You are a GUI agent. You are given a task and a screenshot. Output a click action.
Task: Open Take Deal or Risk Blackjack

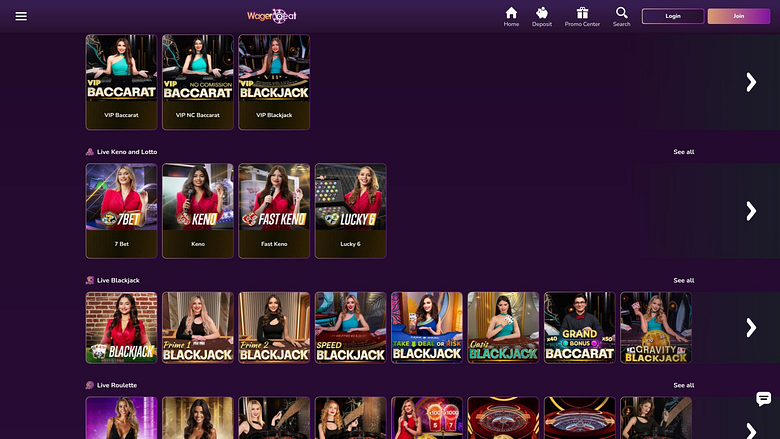click(427, 328)
